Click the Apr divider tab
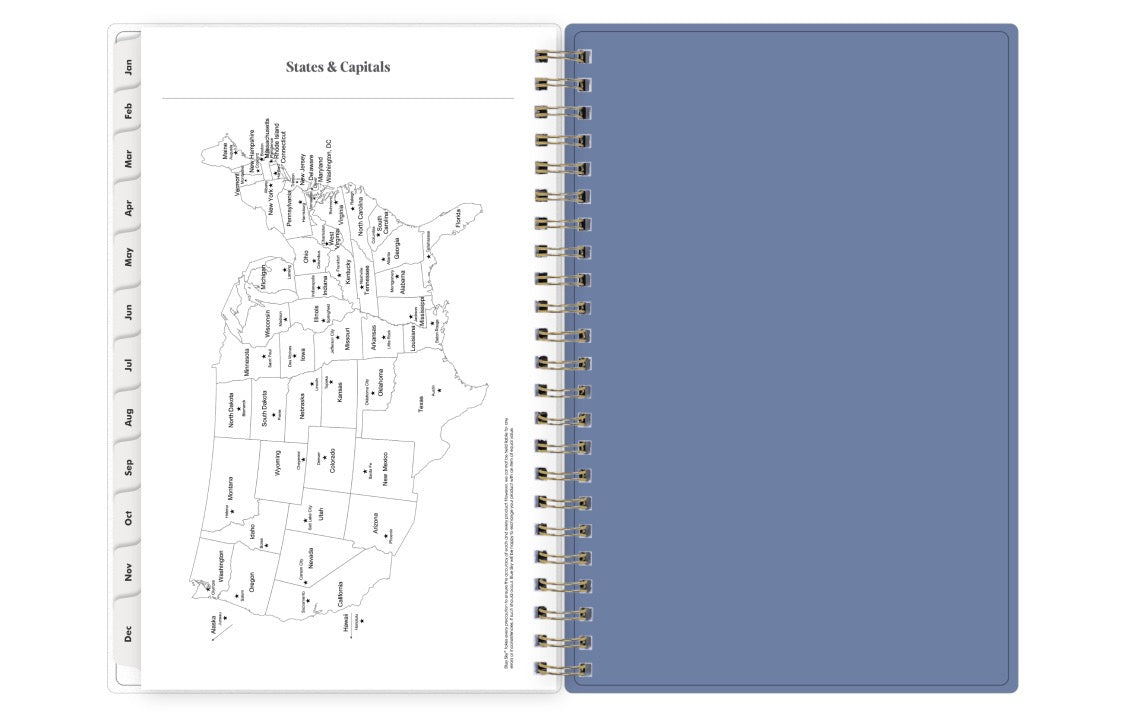The width and height of the screenshot is (1125, 725). 128,209
